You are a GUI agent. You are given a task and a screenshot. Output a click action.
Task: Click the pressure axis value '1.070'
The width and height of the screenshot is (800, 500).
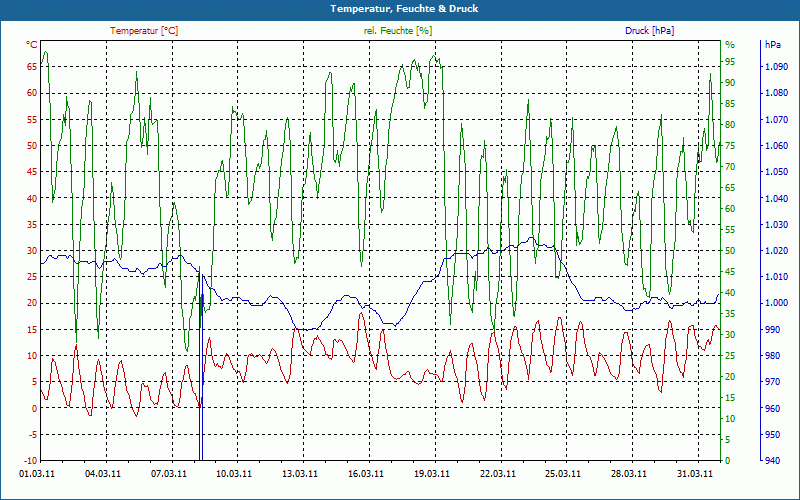pyautogui.click(x=777, y=119)
